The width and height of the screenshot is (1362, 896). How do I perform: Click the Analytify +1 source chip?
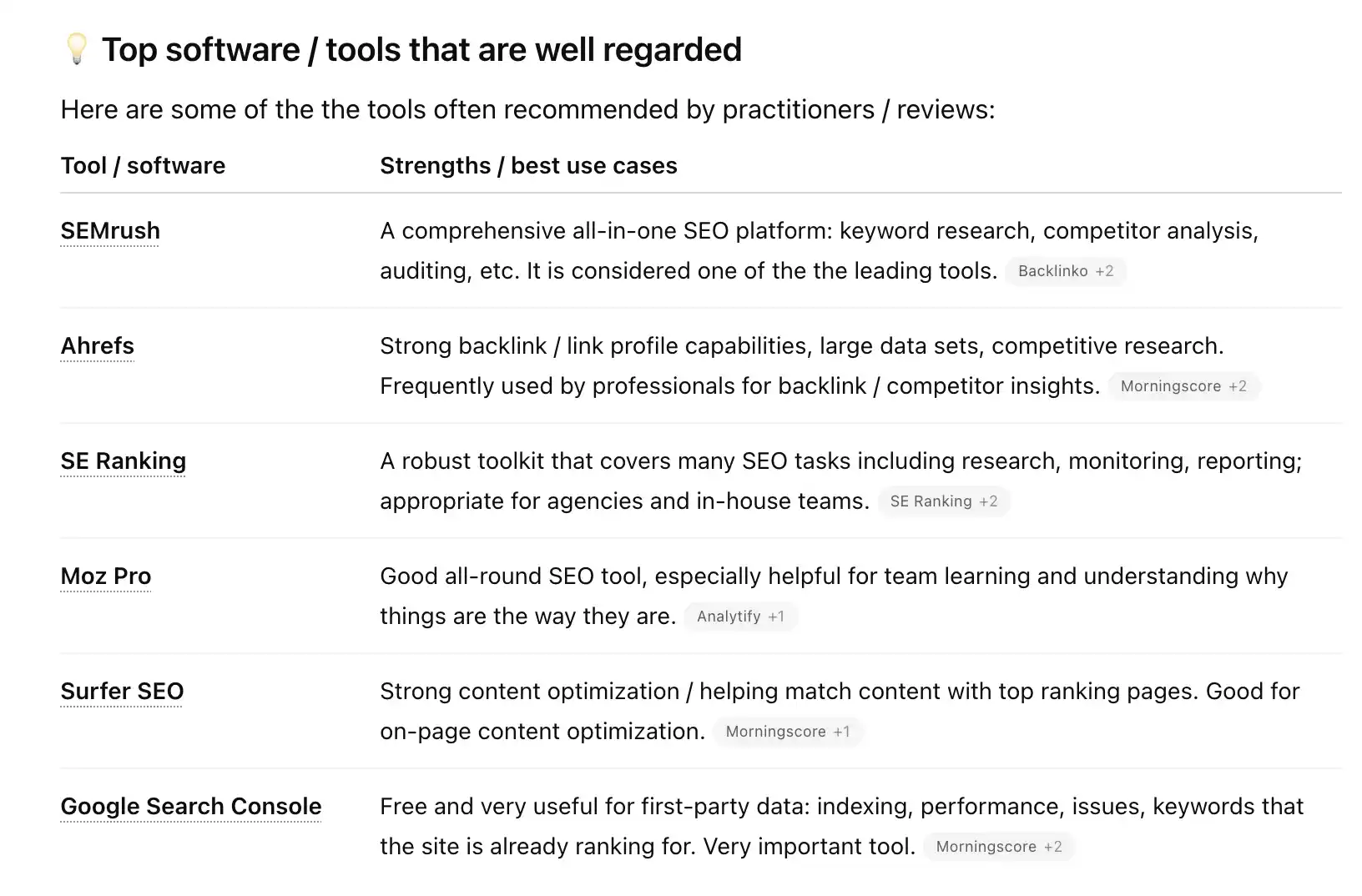[740, 617]
